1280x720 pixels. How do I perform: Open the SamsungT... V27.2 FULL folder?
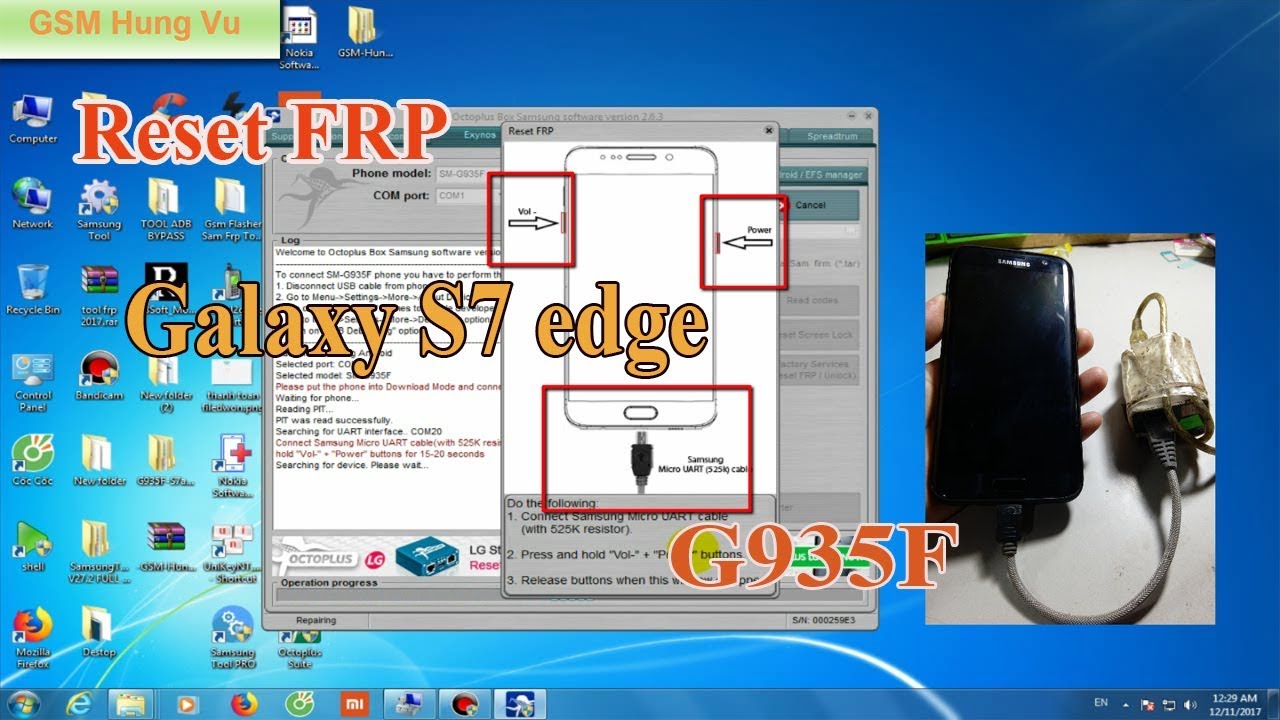pyautogui.click(x=99, y=552)
